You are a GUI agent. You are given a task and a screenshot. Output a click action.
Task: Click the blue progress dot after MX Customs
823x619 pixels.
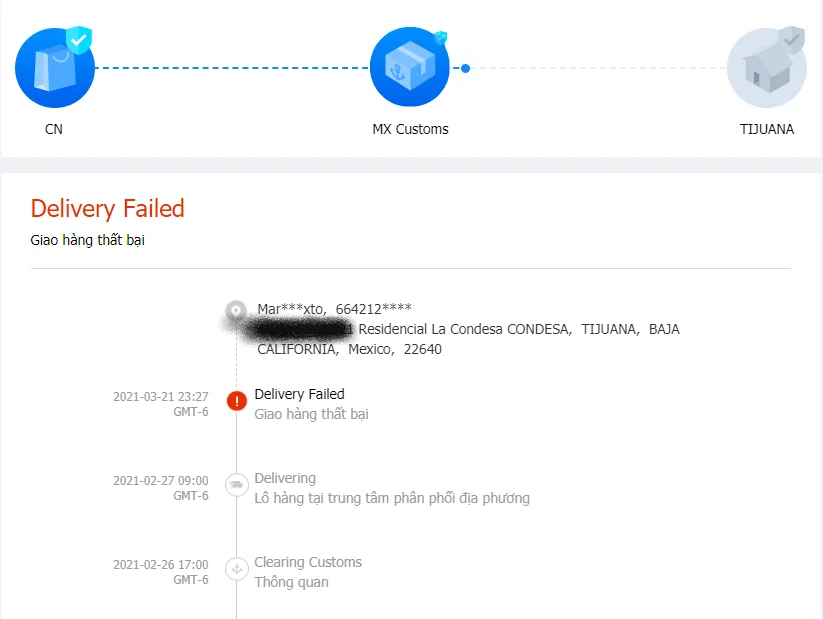[x=465, y=68]
